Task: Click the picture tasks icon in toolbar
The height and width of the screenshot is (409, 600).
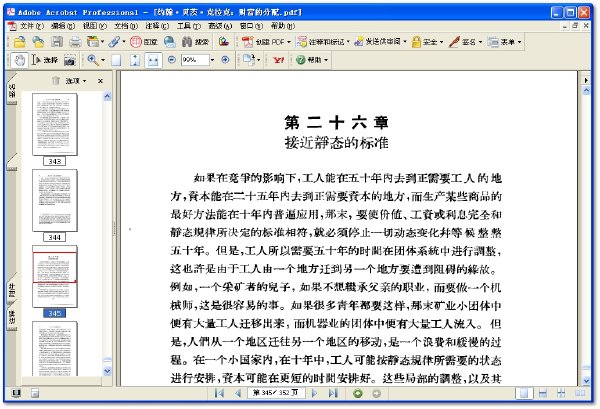Action: (x=224, y=41)
